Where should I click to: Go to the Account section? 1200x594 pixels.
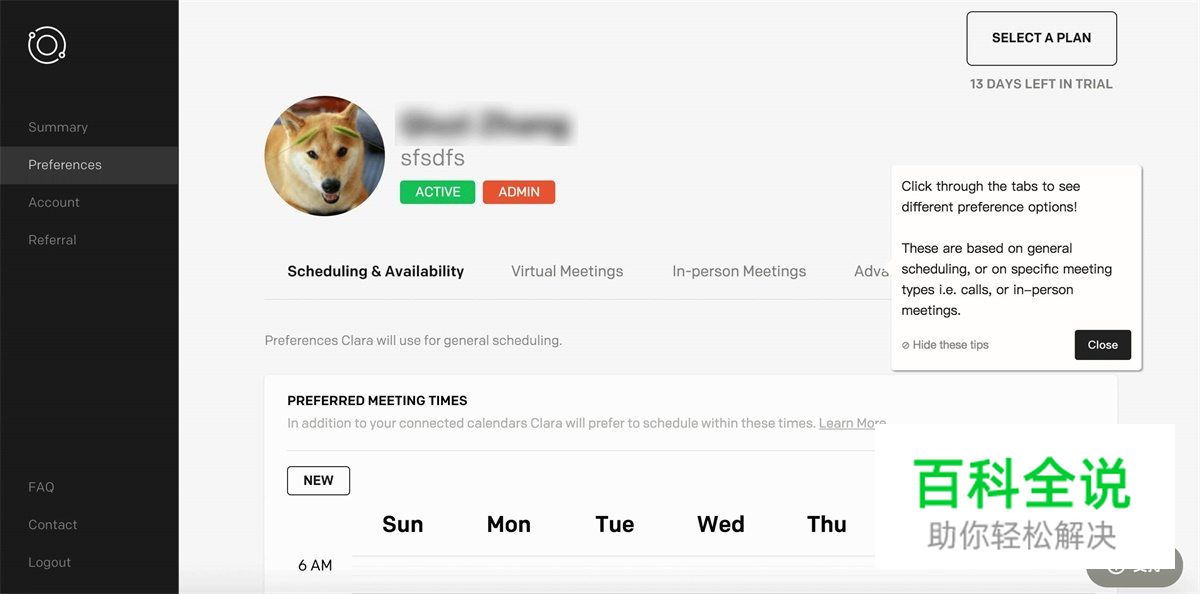(54, 202)
